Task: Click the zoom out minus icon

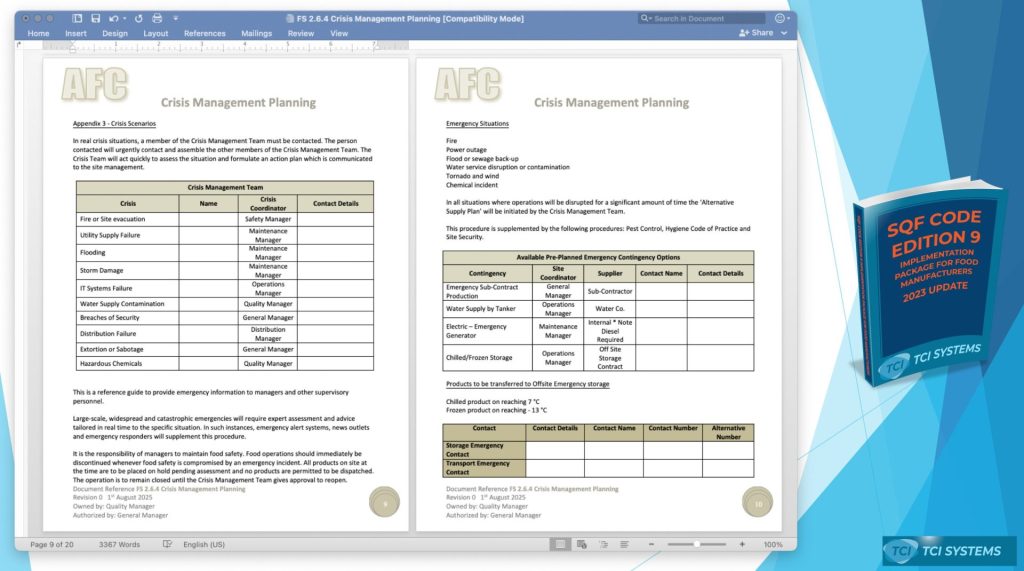Action: click(651, 544)
